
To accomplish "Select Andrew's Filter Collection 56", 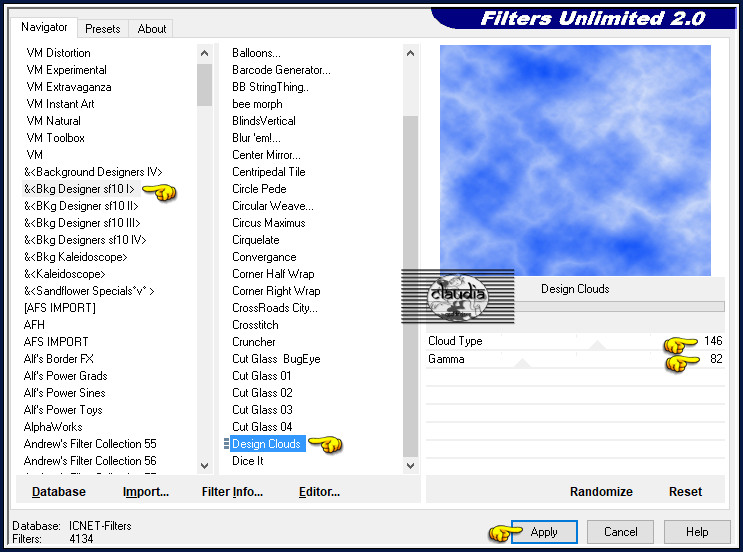I will (90, 461).
